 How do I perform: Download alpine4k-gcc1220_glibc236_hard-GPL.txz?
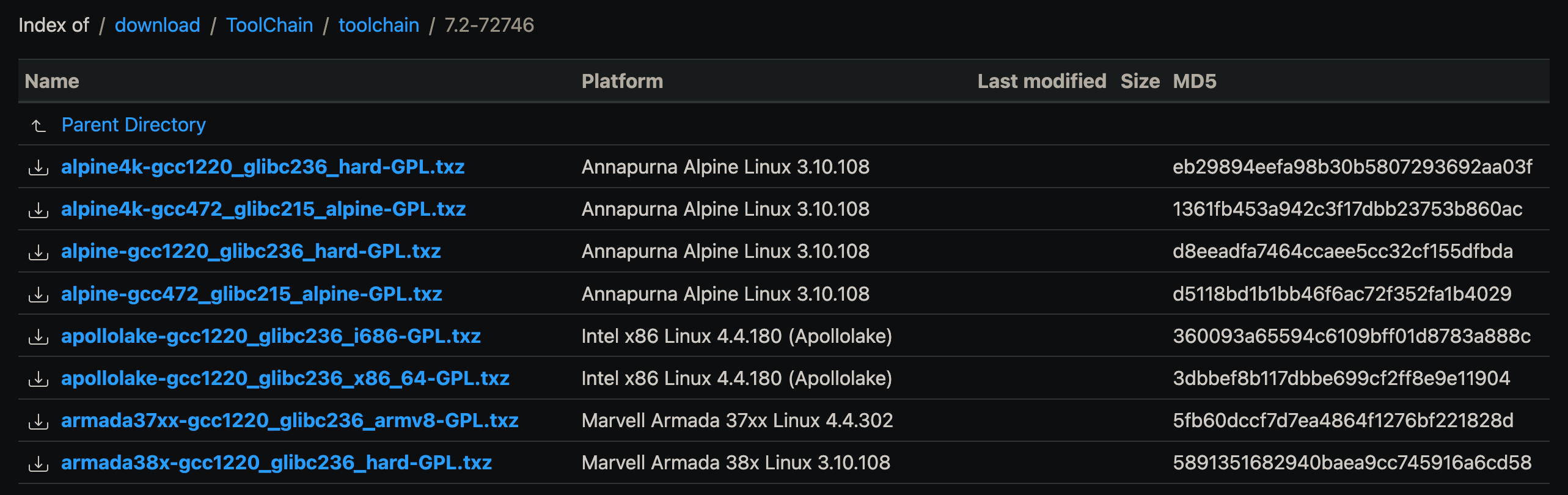(x=263, y=167)
